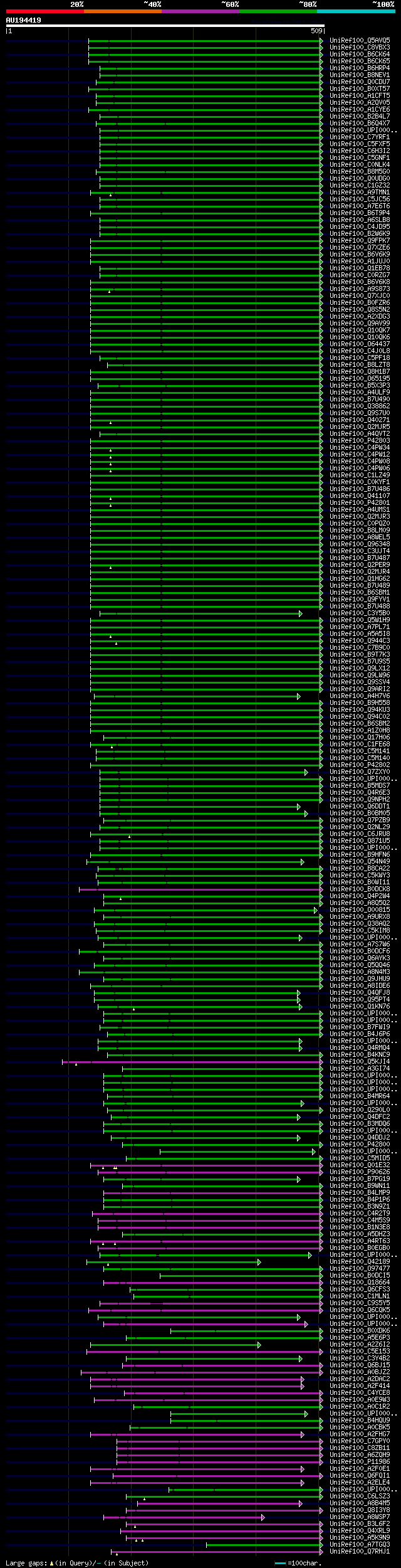Screen dimensions: 401x1568
Task: Select the UniRef100_Q9FPK7 entry
Action: (360, 240)
